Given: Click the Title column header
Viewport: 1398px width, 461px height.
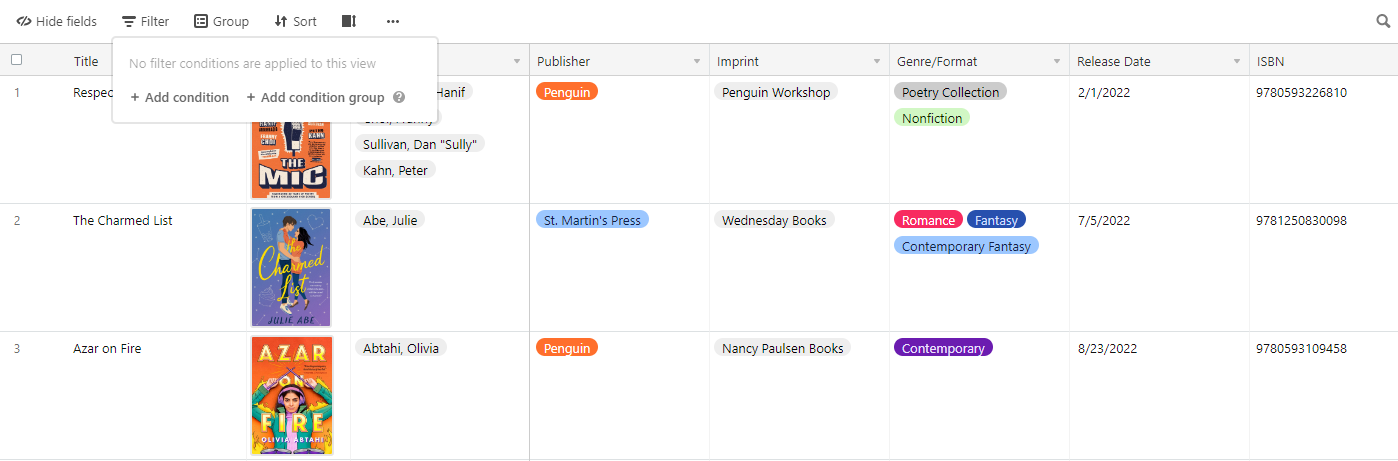Looking at the screenshot, I should click(x=86, y=61).
